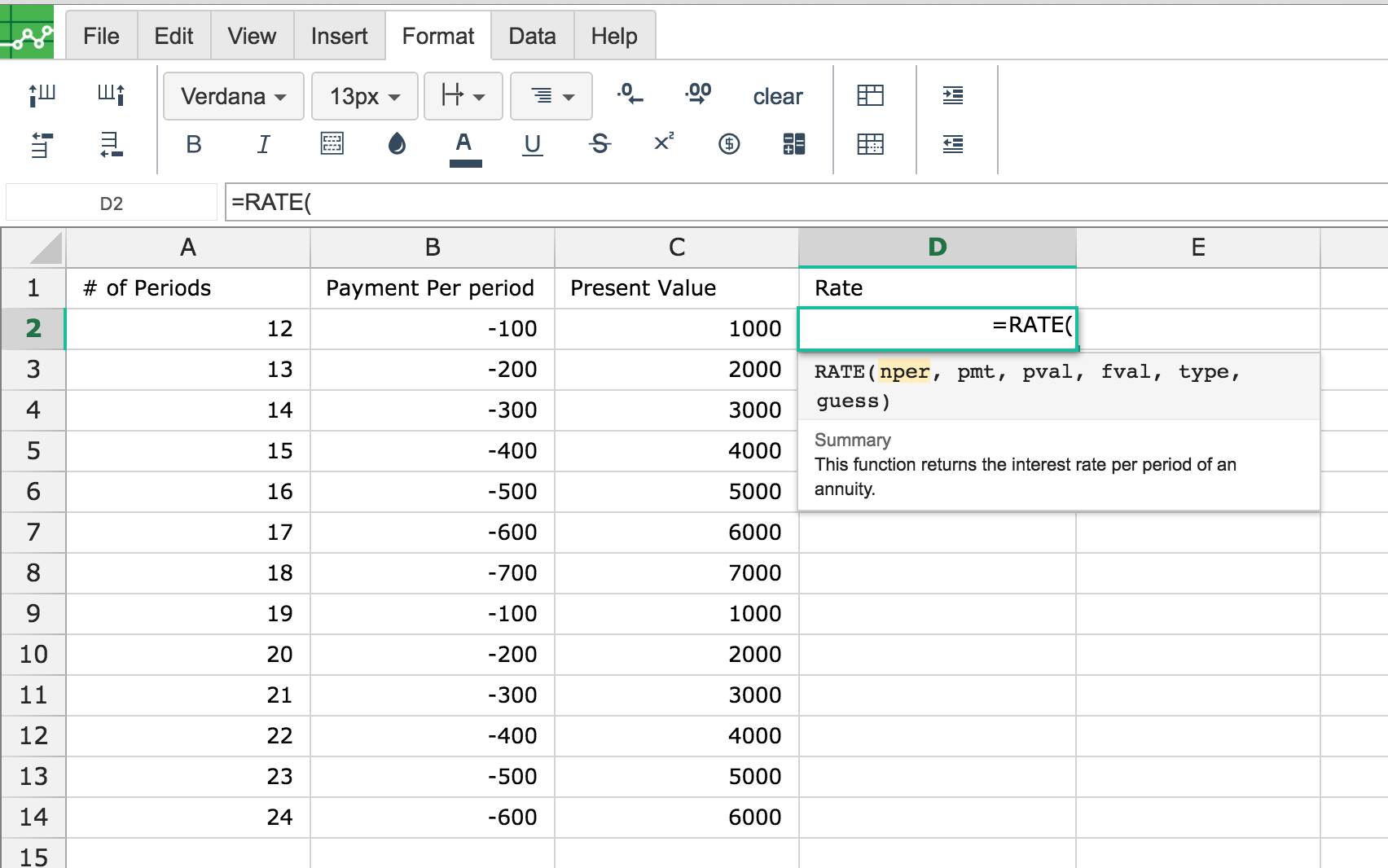Click the formula bar input
Image resolution: width=1388 pixels, height=868 pixels.
[x=806, y=202]
